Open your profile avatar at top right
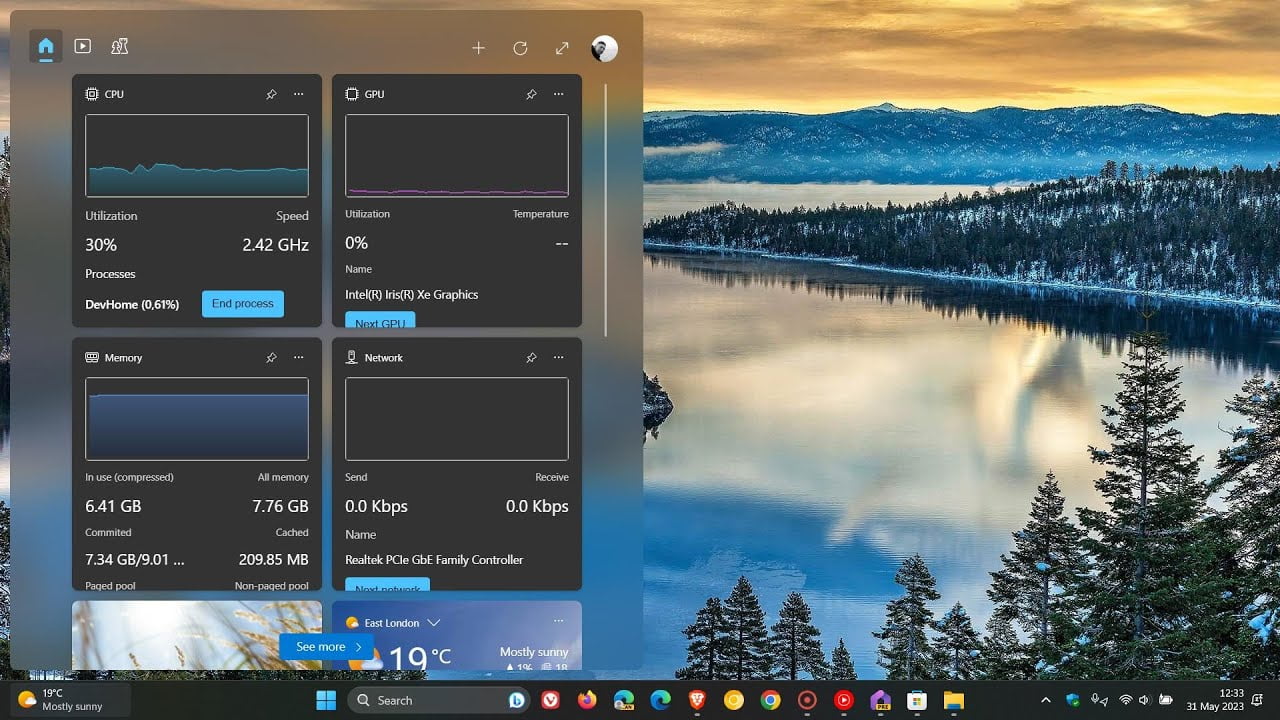Image resolution: width=1280 pixels, height=720 pixels. pyautogui.click(x=603, y=47)
